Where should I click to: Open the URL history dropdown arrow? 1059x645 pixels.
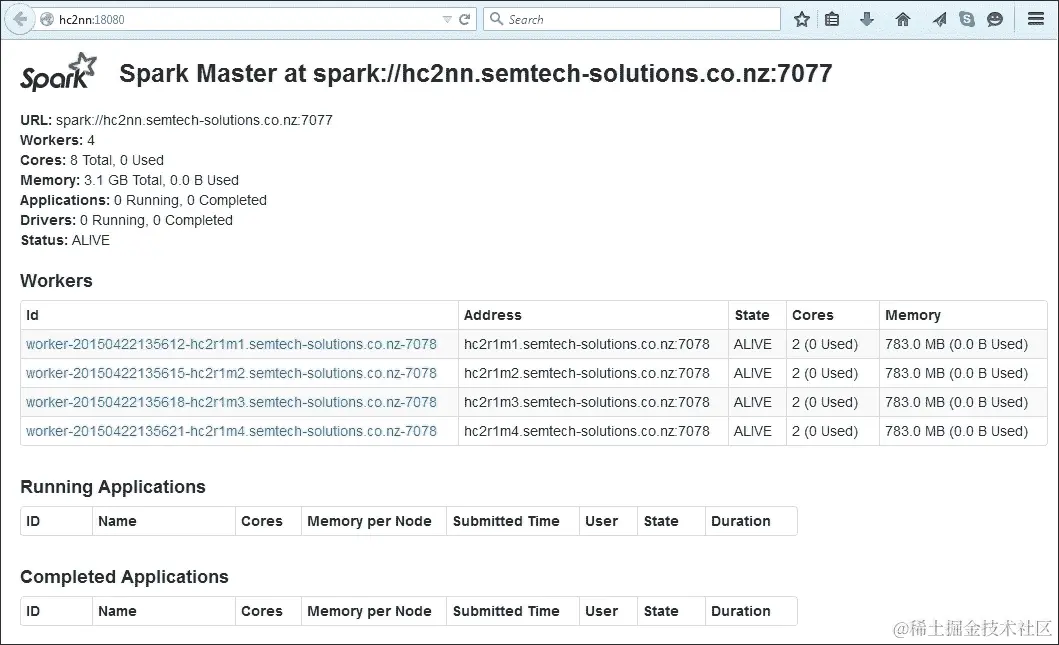(x=447, y=20)
